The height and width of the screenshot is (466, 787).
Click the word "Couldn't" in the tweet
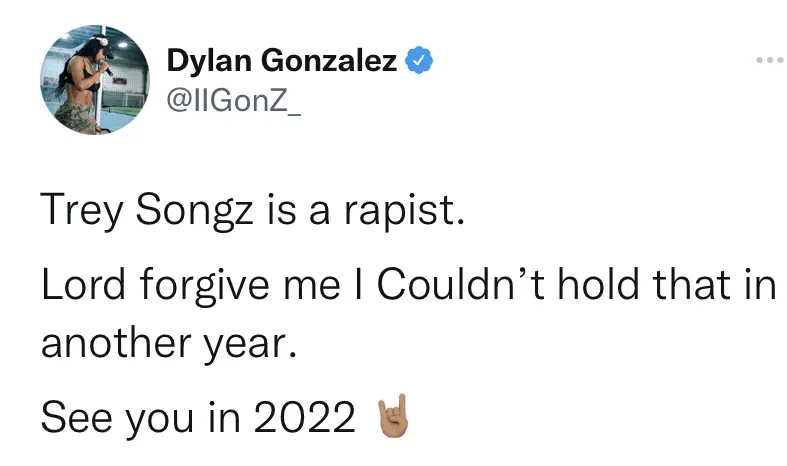(x=462, y=286)
